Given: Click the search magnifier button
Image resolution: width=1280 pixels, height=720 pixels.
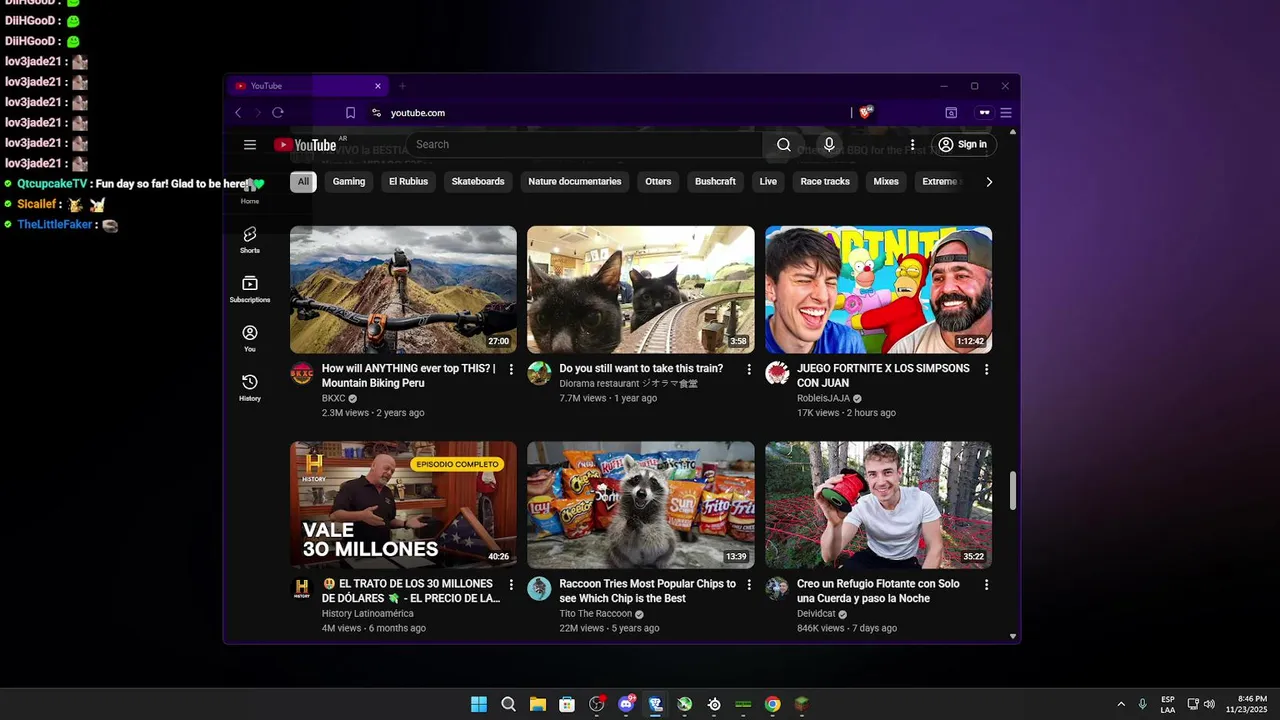Looking at the screenshot, I should (x=784, y=145).
